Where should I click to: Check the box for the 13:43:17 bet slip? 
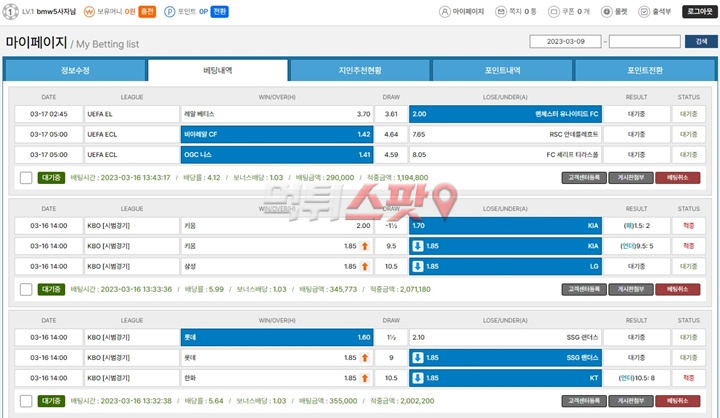26,178
